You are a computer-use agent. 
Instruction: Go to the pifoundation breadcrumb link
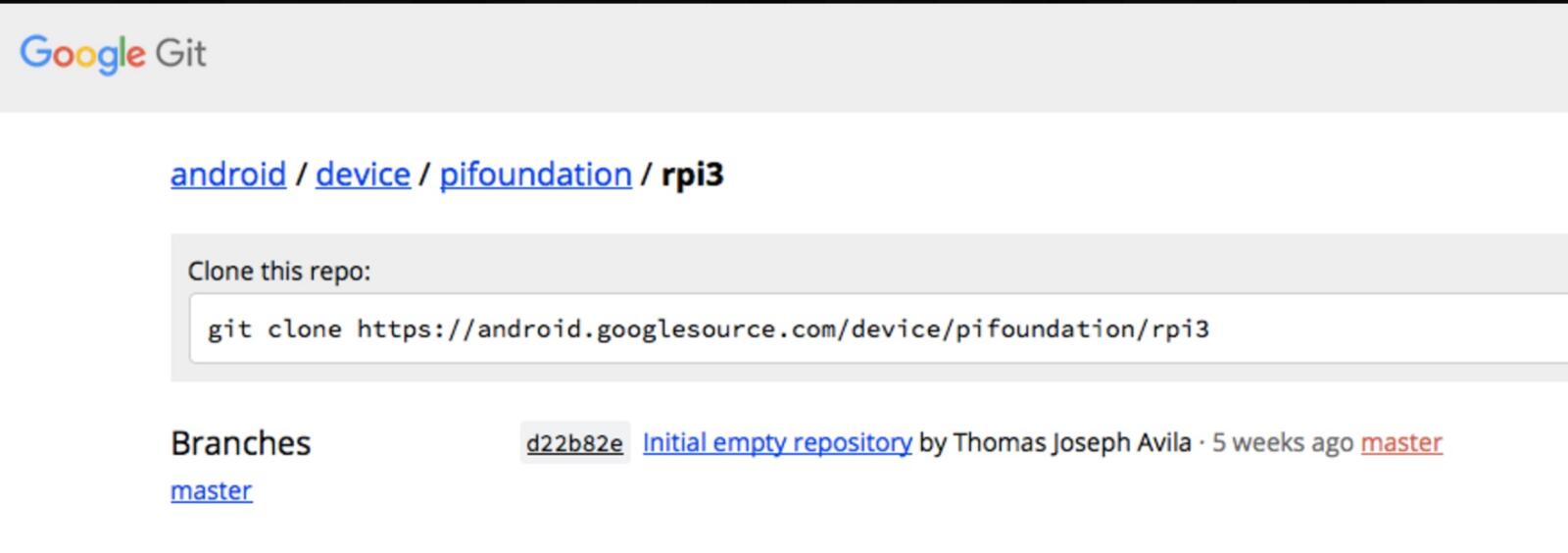[535, 175]
